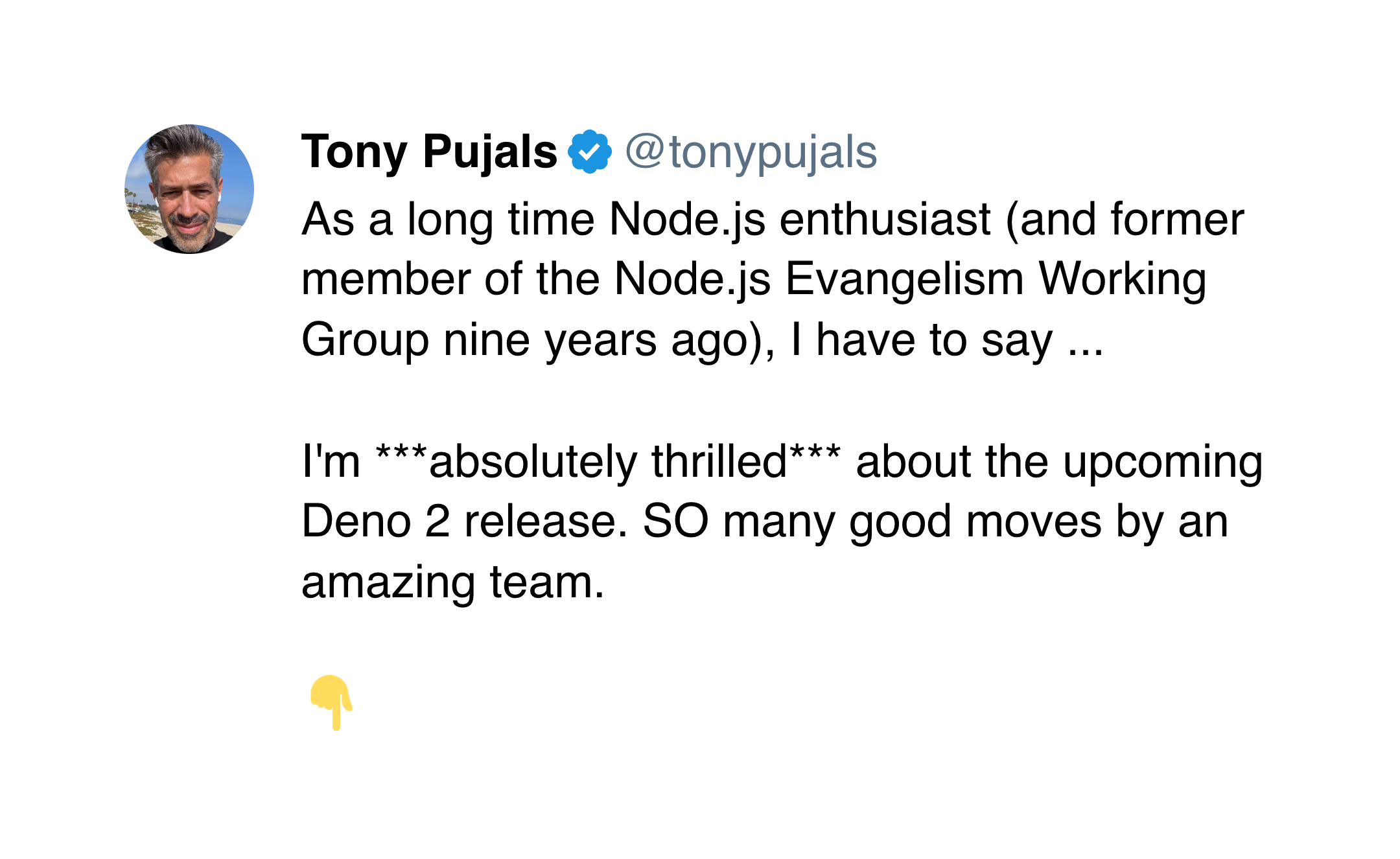Select the phrase "absolutely thrilled"
1400x859 pixels.
point(608,463)
